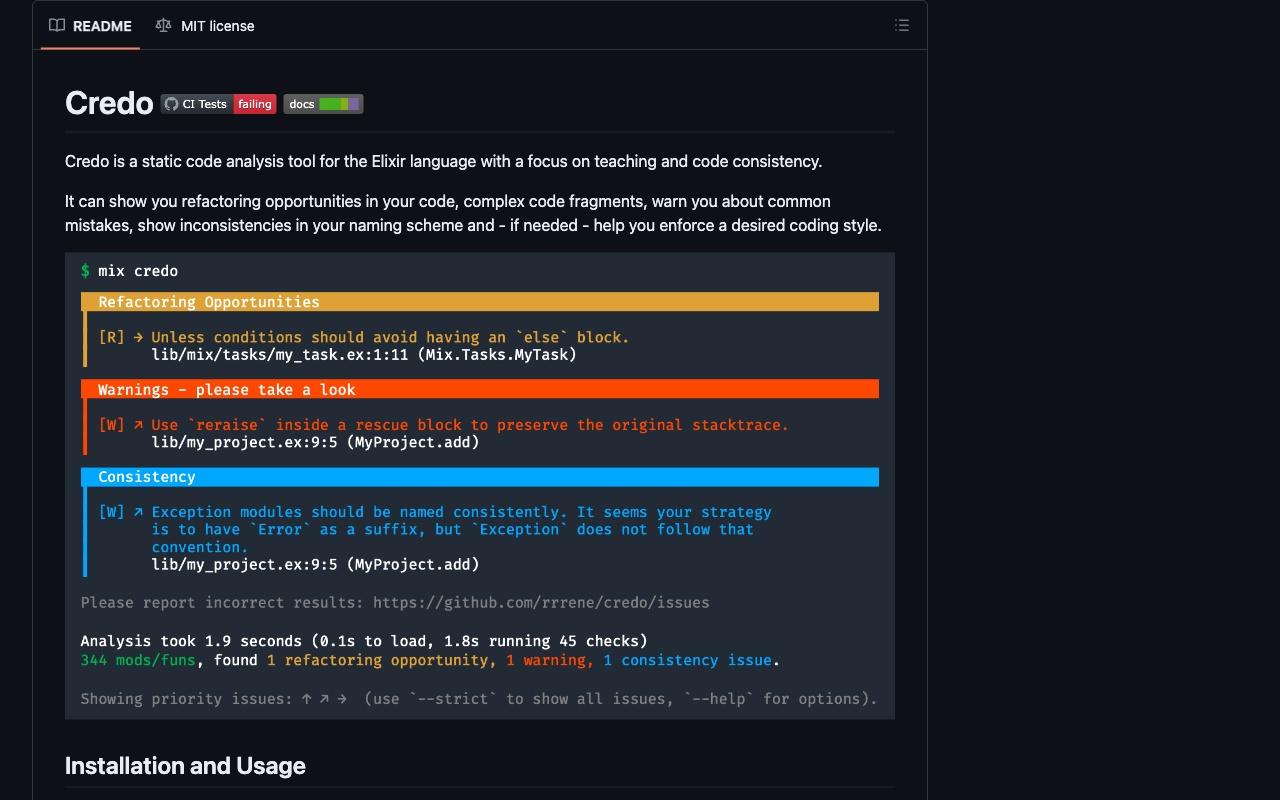The height and width of the screenshot is (800, 1280).
Task: Click the Refactoring Opportunities banner in the screenshot
Action: [480, 302]
